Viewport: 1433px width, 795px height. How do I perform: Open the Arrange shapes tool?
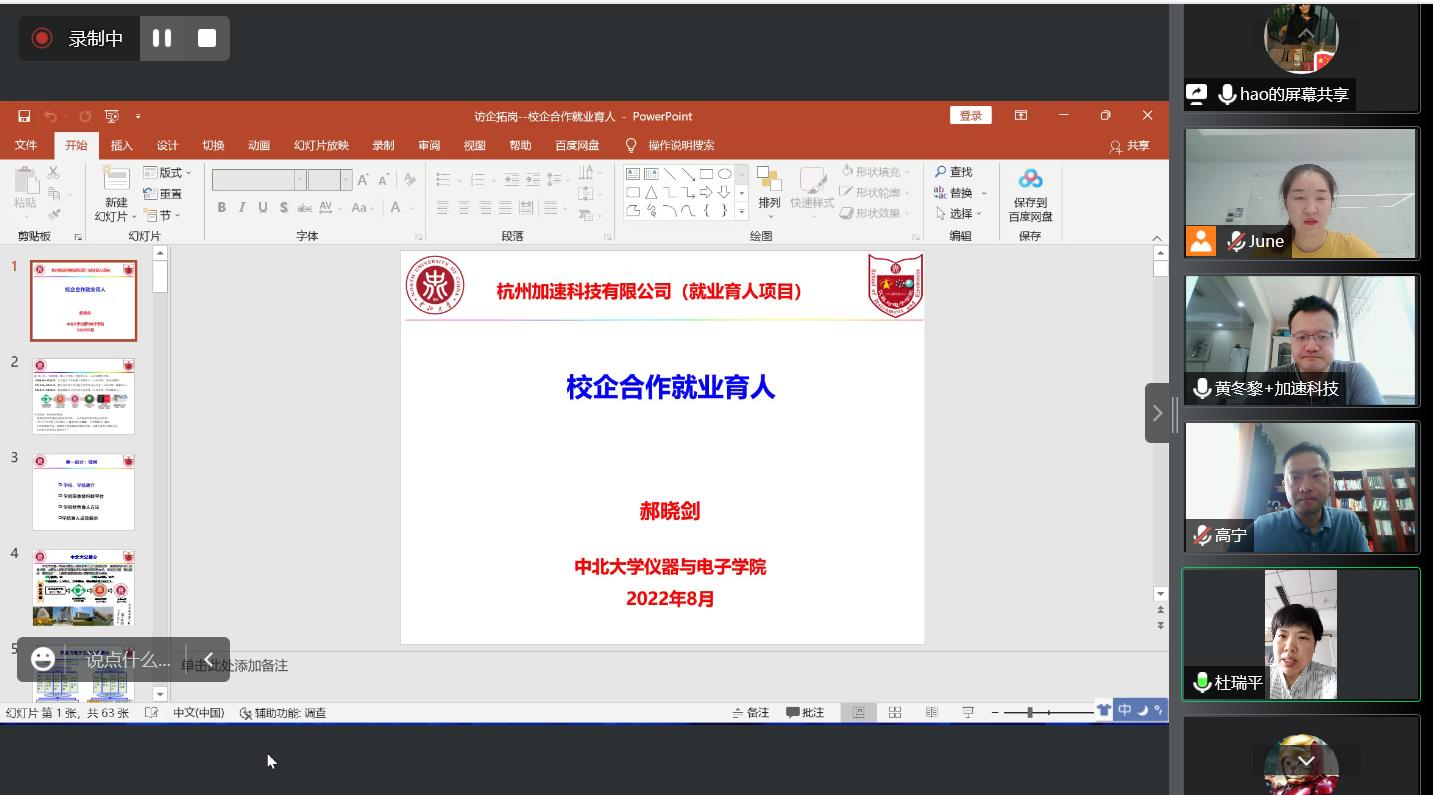(x=769, y=187)
